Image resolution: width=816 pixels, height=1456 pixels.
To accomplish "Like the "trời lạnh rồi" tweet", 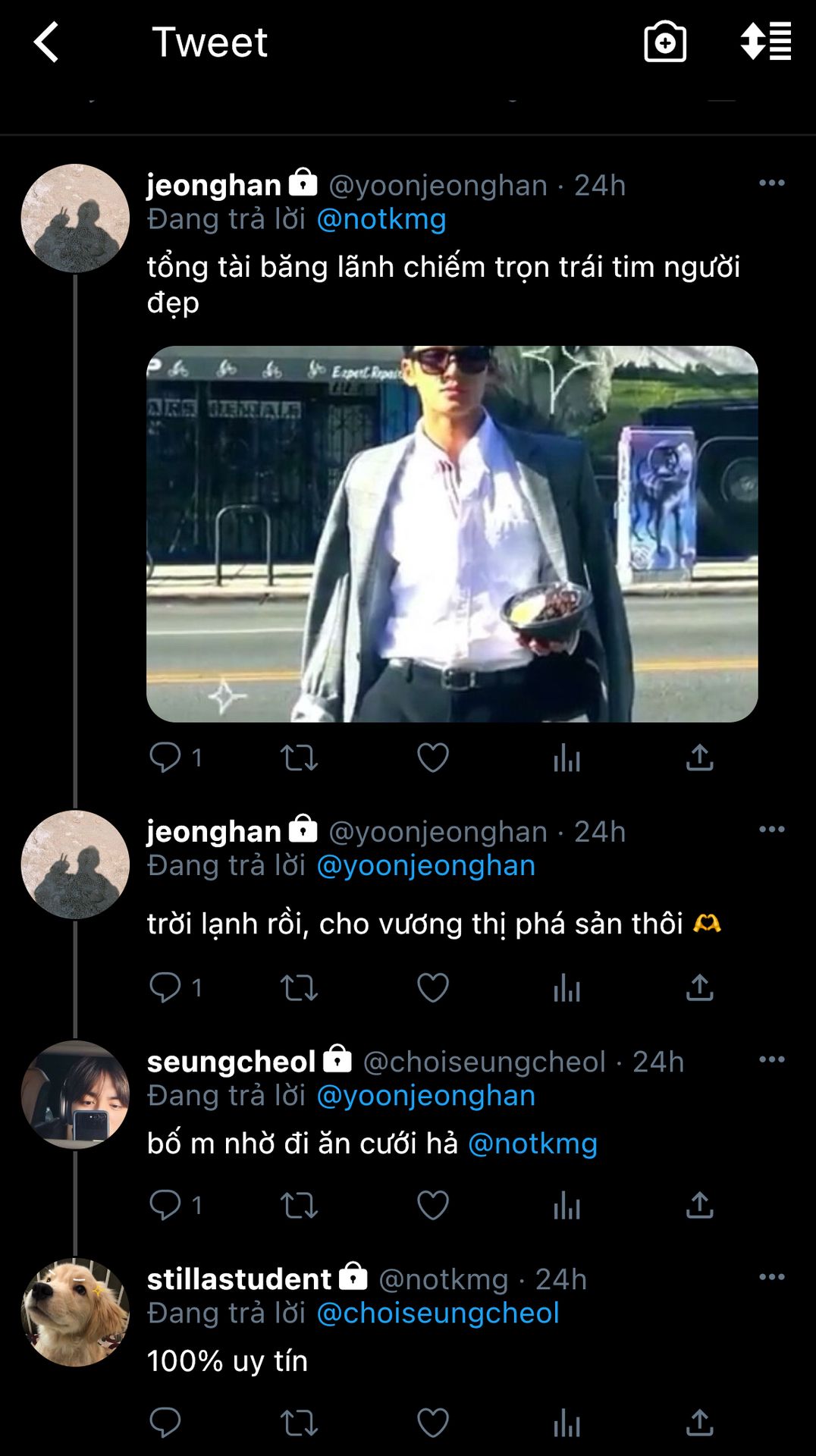I will 433,987.
